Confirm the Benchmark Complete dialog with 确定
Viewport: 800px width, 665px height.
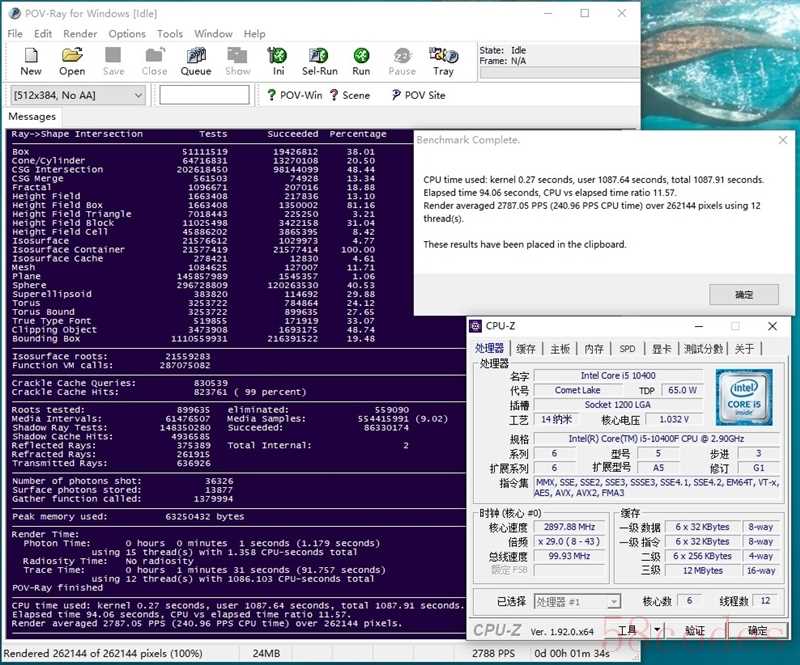point(744,294)
